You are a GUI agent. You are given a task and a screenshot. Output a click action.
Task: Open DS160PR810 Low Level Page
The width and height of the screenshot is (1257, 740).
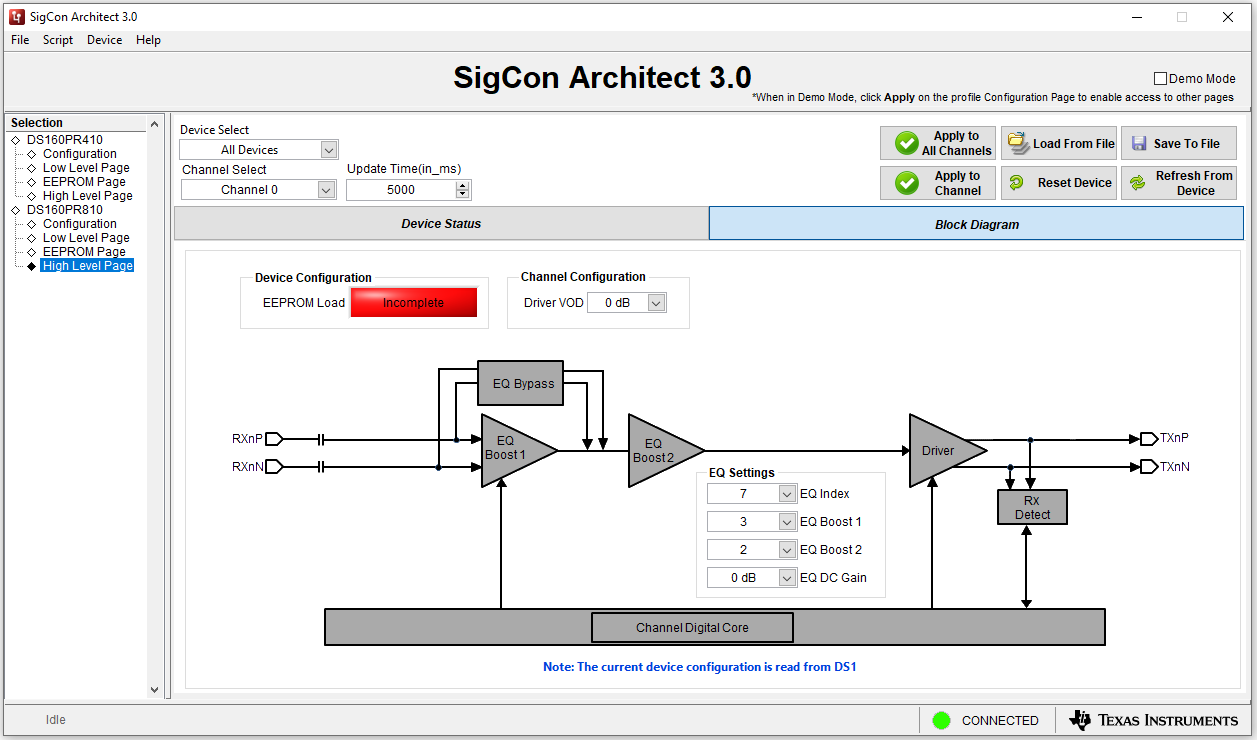[x=86, y=238]
